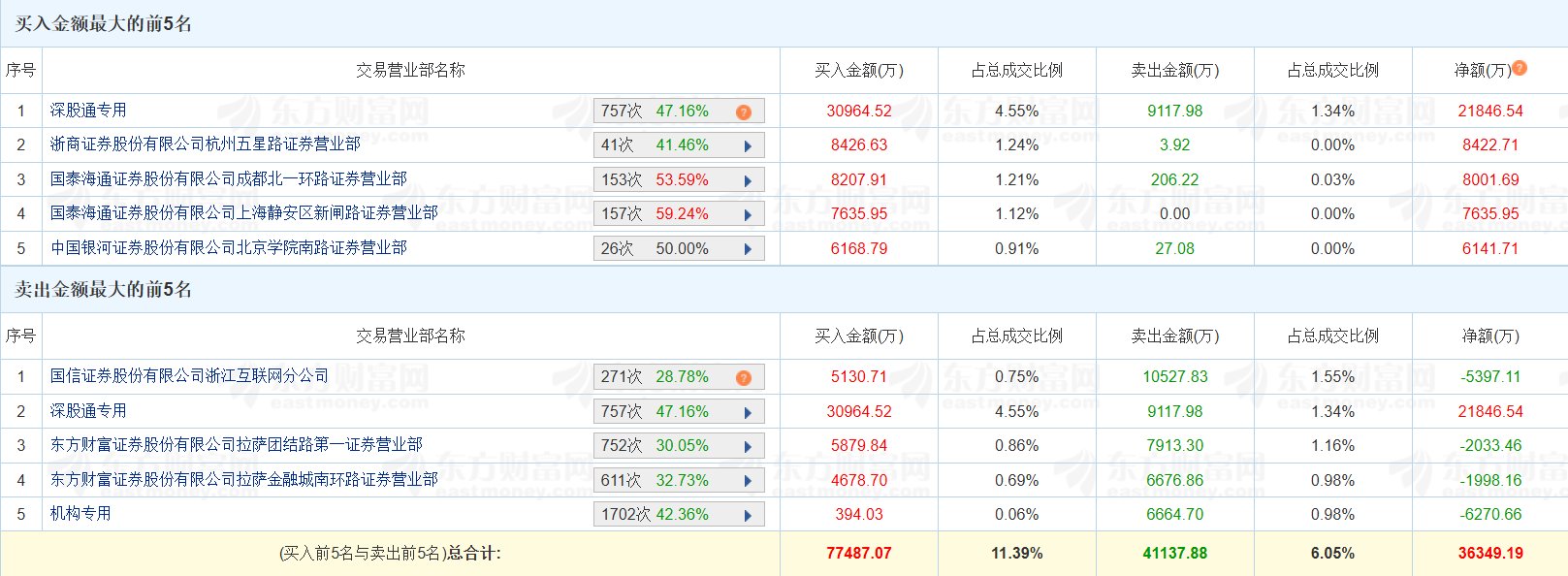Open 东方财富证券拉萨金融城南环路证券营业部 link
The width and height of the screenshot is (1568, 576).
[243, 480]
